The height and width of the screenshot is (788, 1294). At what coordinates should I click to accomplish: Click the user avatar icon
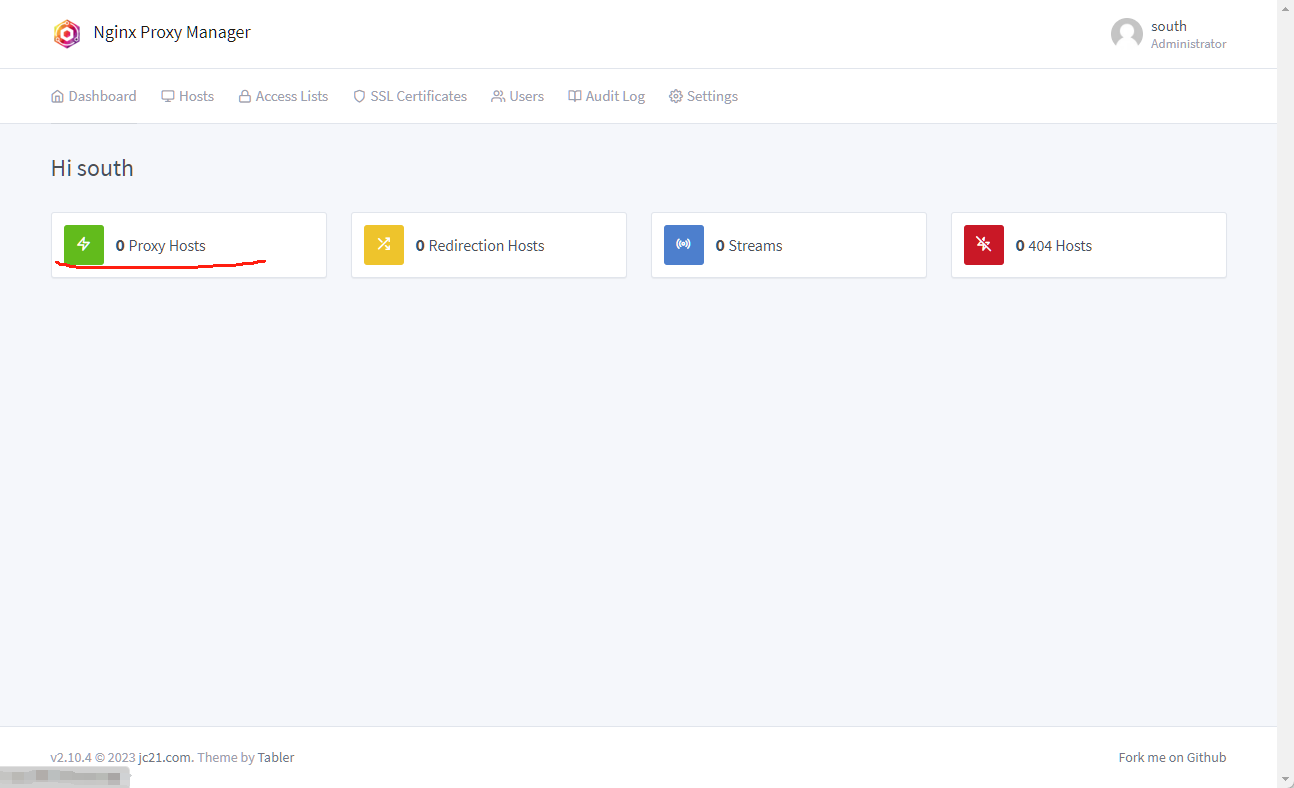click(x=1127, y=34)
